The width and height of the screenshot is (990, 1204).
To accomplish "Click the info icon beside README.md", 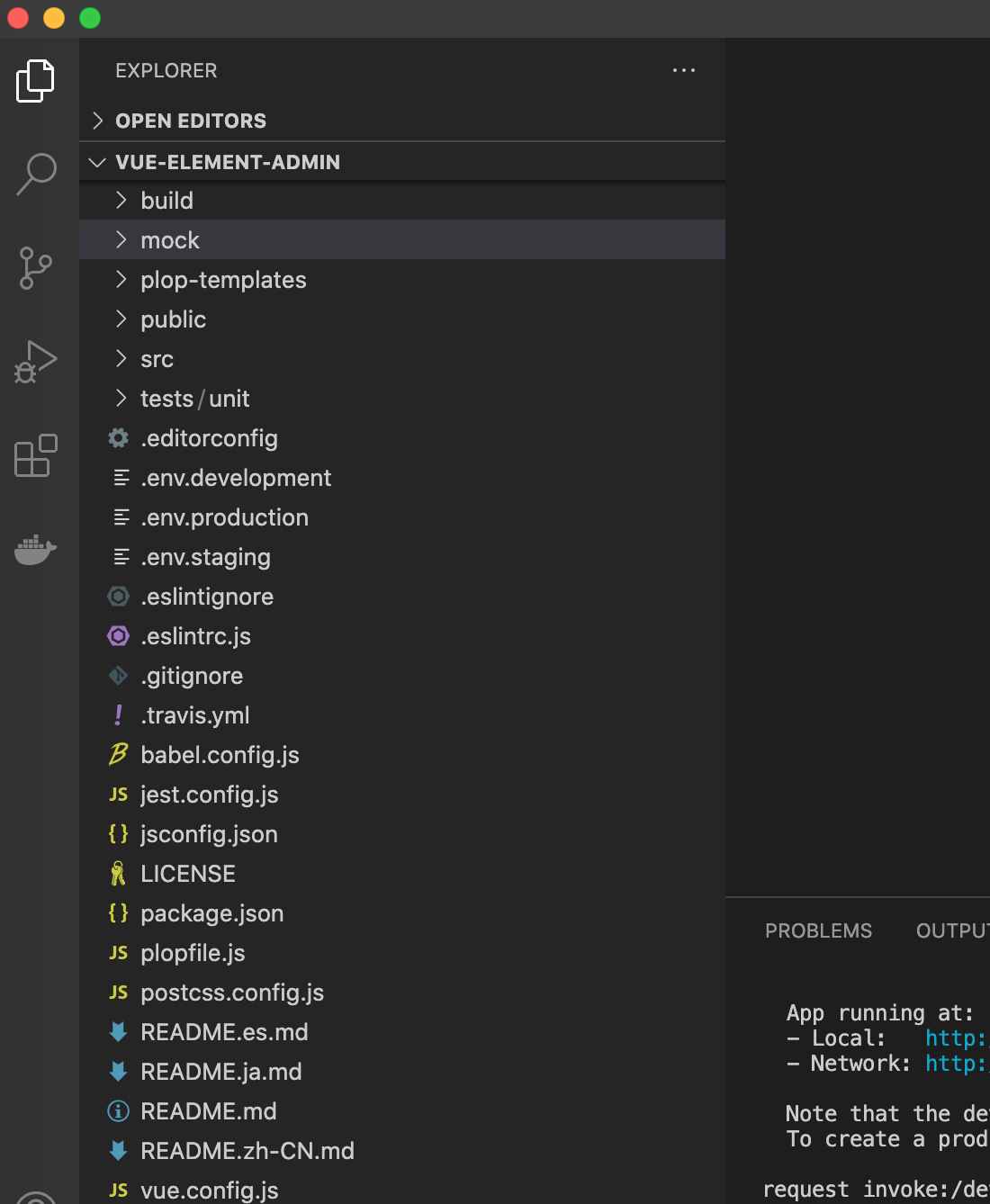I will pyautogui.click(x=119, y=1111).
